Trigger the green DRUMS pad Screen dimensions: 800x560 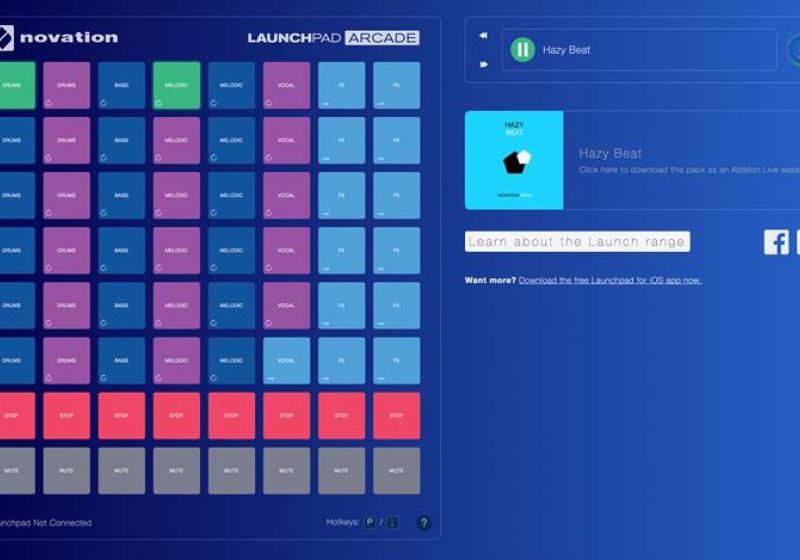[x=16, y=85]
